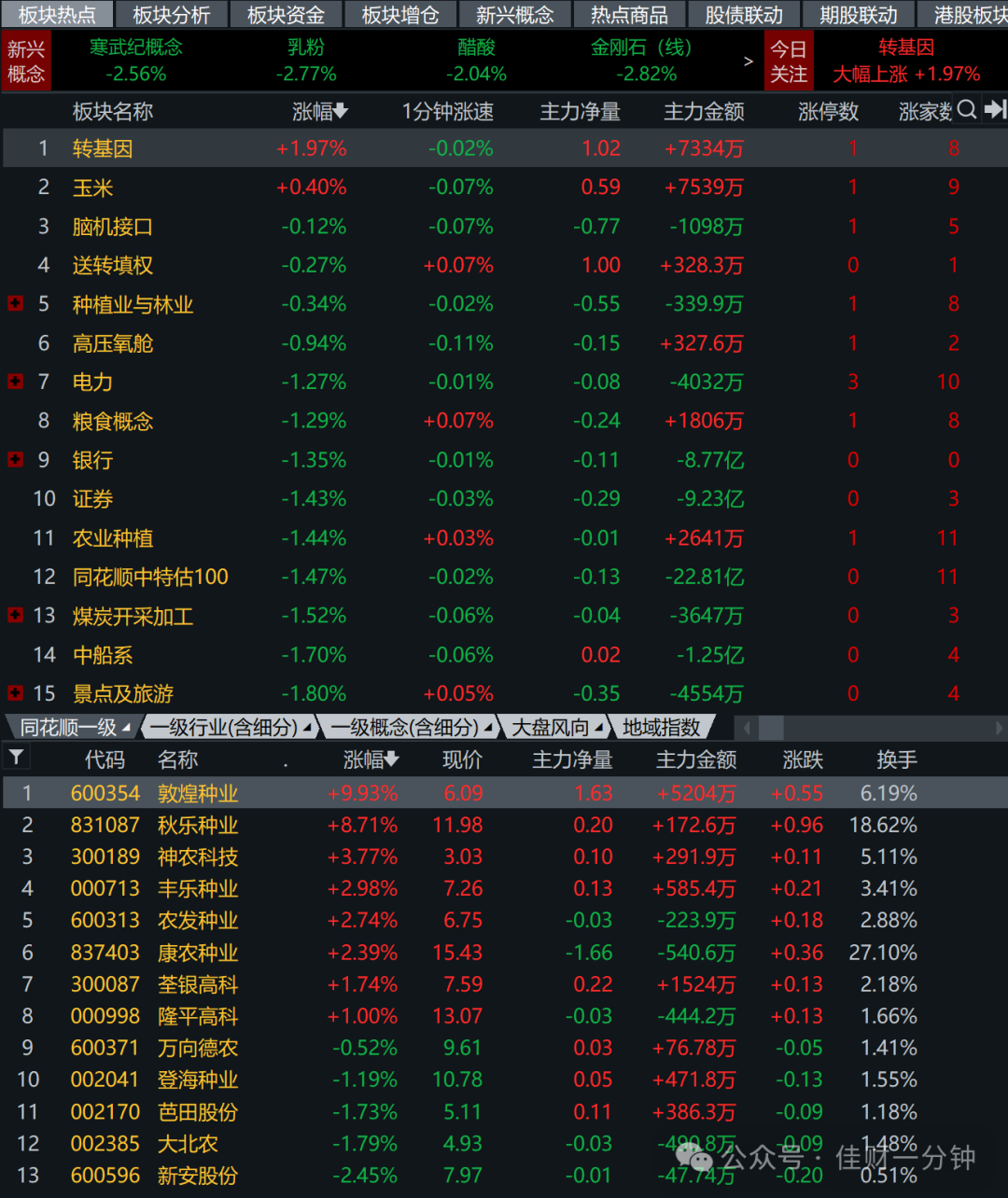This screenshot has height=1198, width=1008.
Task: Click the red plus icon beside 银行
Action: [x=15, y=460]
